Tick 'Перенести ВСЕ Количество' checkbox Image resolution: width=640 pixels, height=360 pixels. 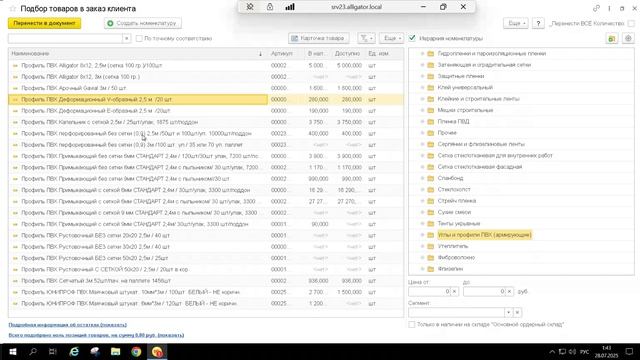631,24
